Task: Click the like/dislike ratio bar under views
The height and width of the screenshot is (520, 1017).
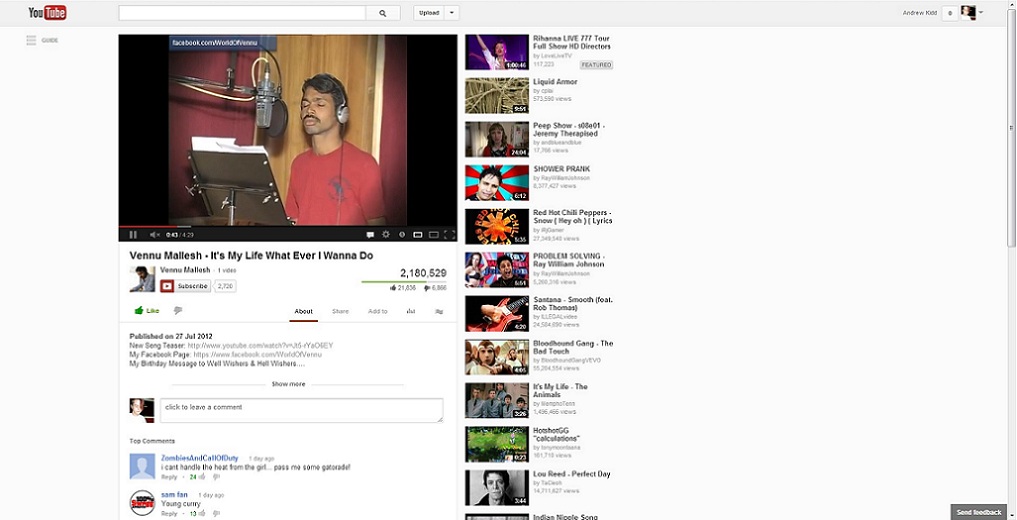Action: click(x=403, y=282)
